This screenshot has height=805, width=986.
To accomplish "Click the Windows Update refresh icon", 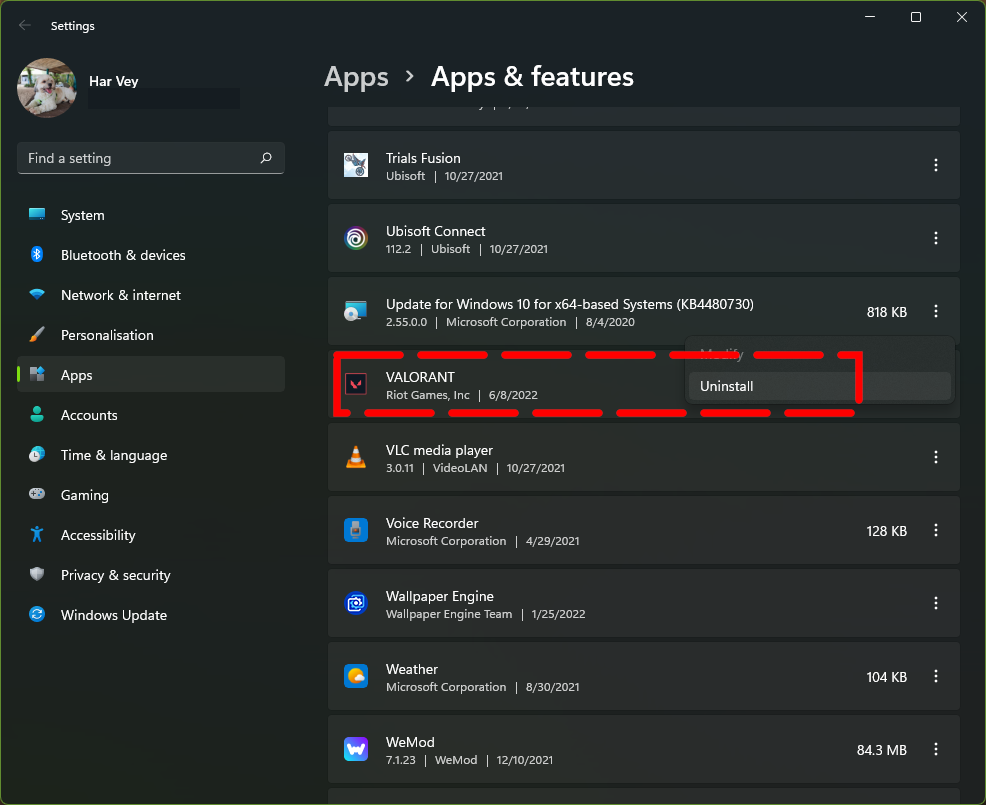I will (x=37, y=614).
